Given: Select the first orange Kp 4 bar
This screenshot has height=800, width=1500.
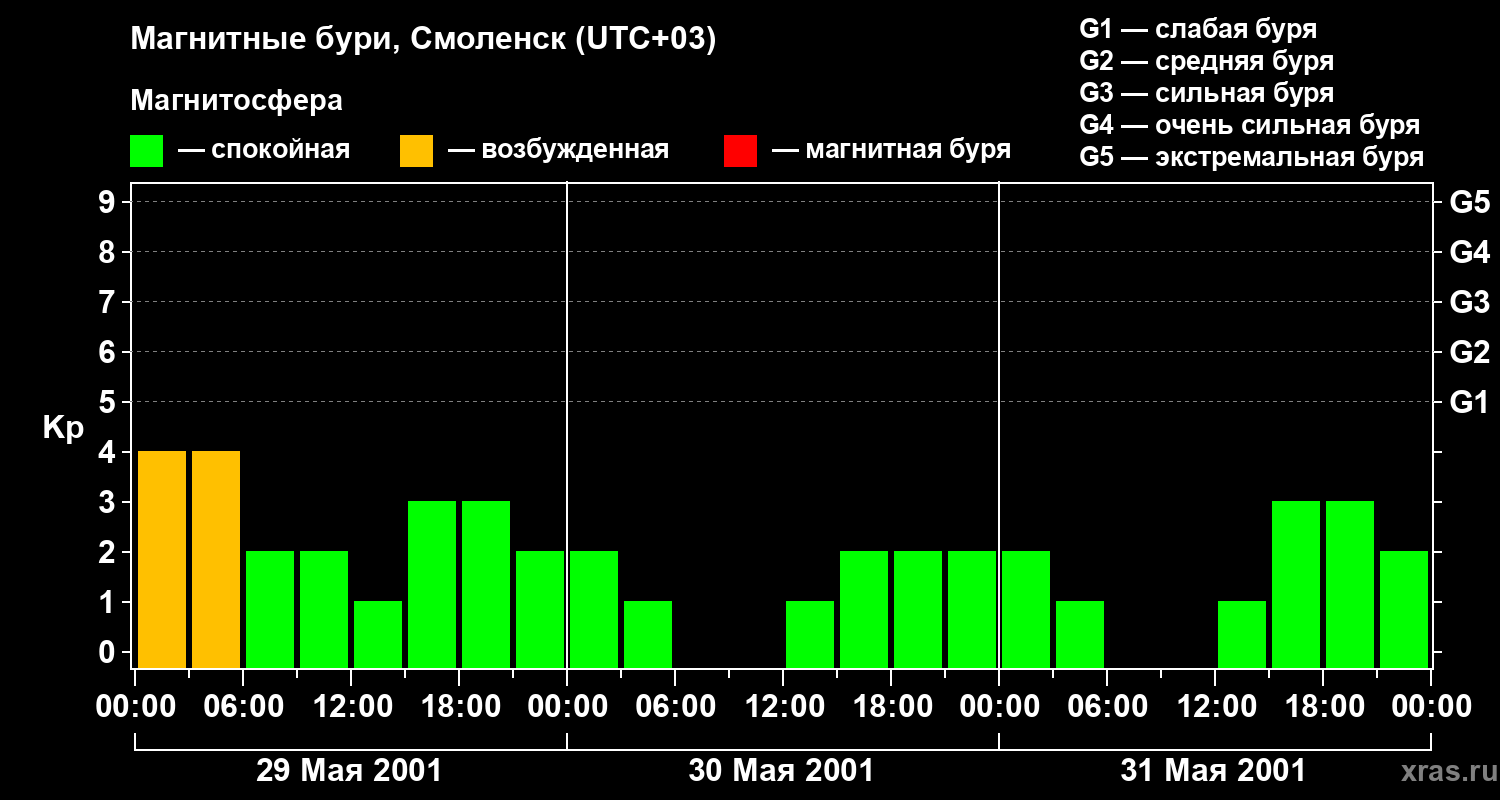Looking at the screenshot, I should [x=162, y=559].
